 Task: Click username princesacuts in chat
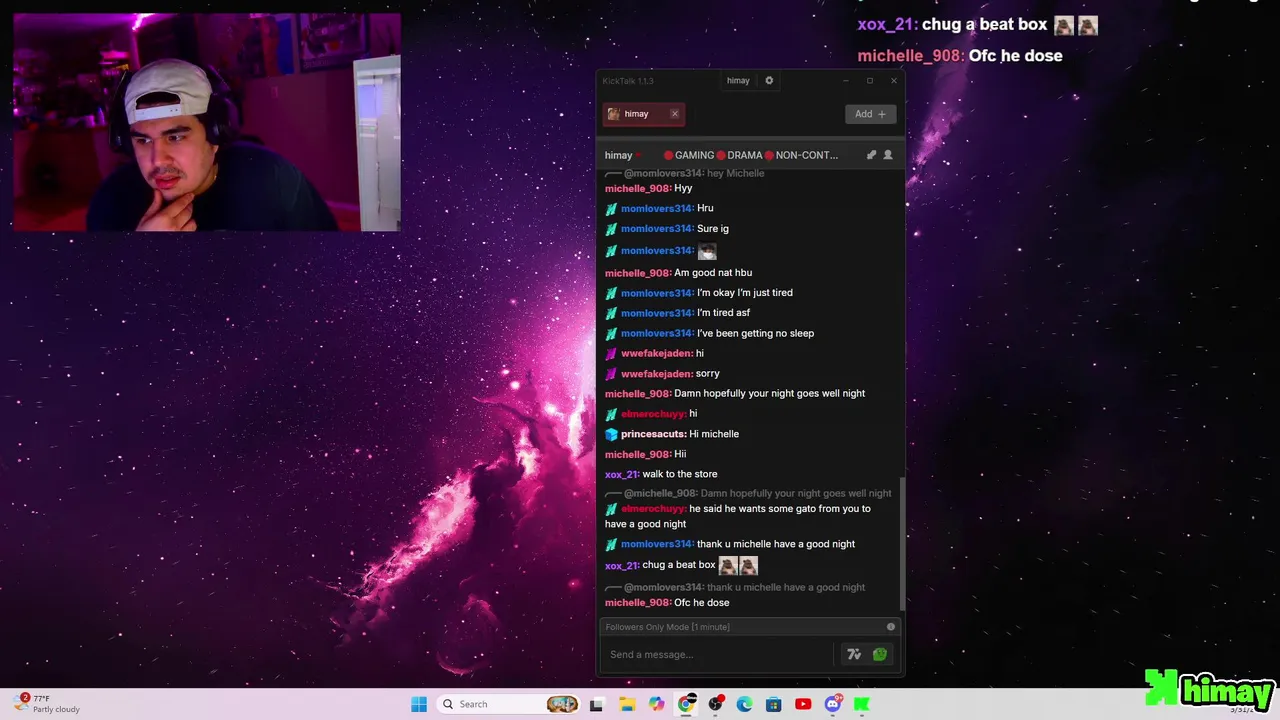point(653,434)
